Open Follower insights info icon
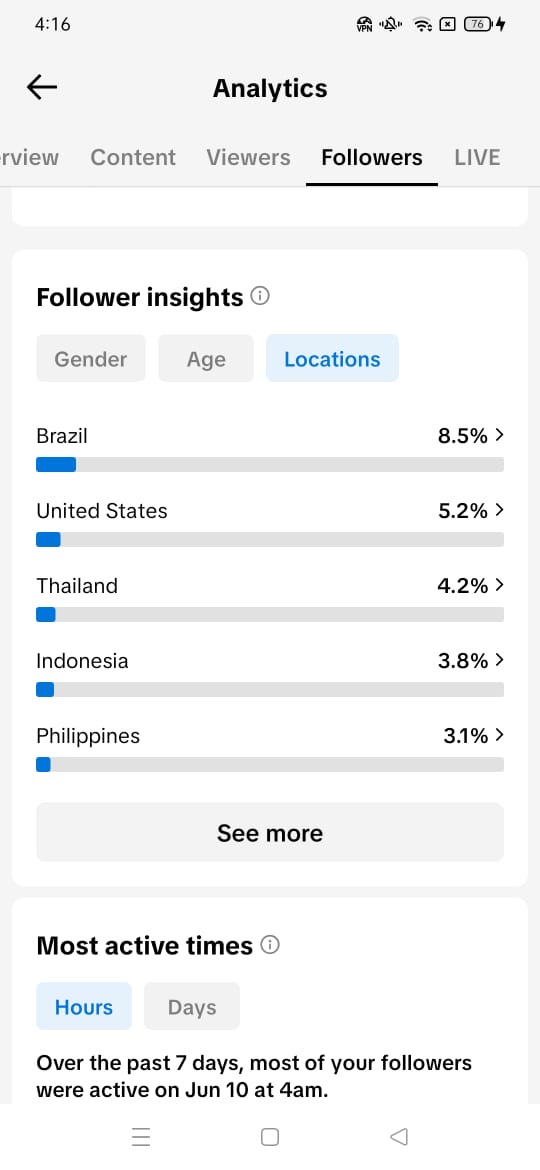This screenshot has width=540, height=1170. click(x=260, y=296)
